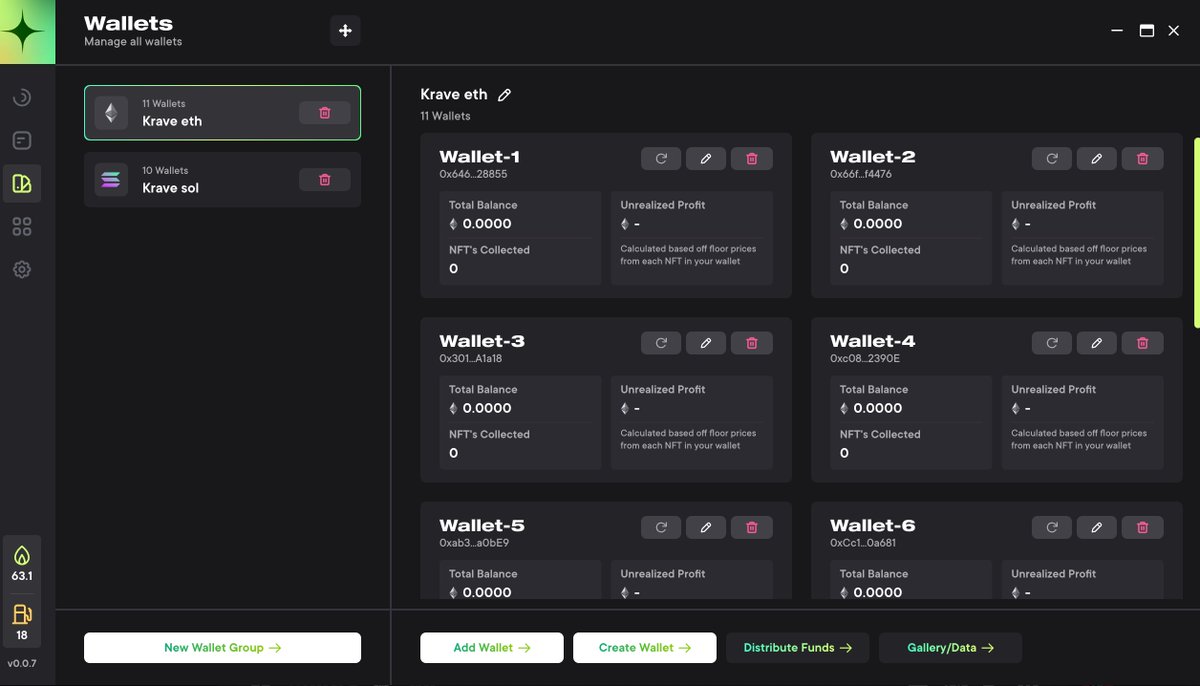1200x686 pixels.
Task: Refresh Wallet-2 balance
Action: pyautogui.click(x=1052, y=159)
